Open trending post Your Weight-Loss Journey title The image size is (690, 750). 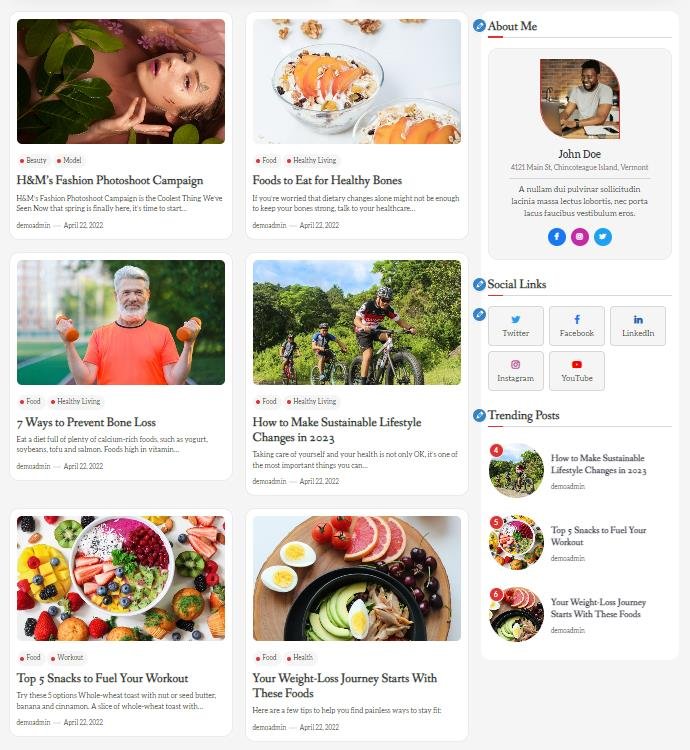[x=598, y=608]
